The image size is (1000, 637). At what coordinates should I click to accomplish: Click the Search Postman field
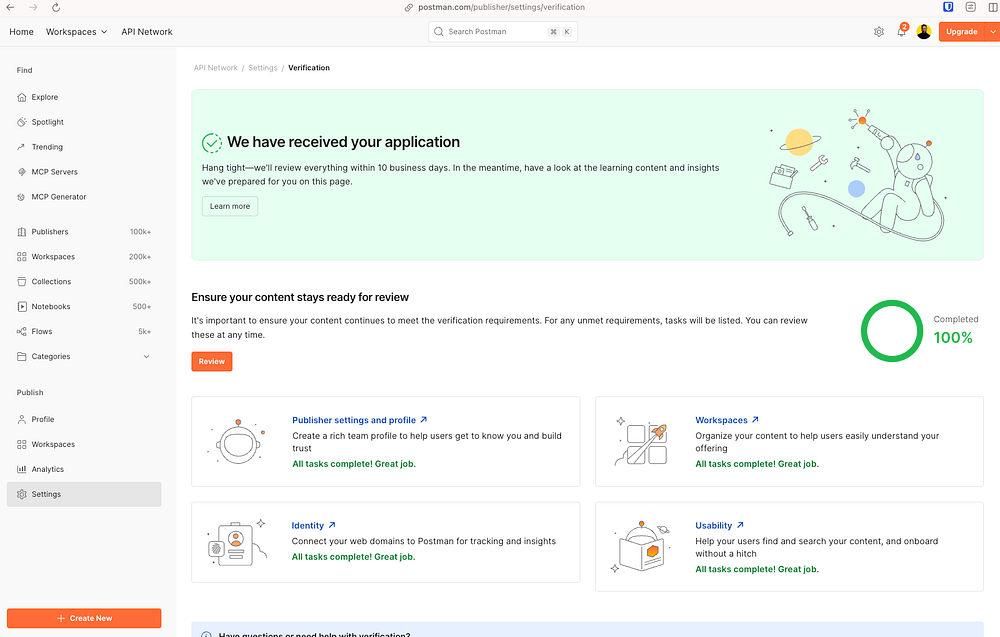pos(503,32)
